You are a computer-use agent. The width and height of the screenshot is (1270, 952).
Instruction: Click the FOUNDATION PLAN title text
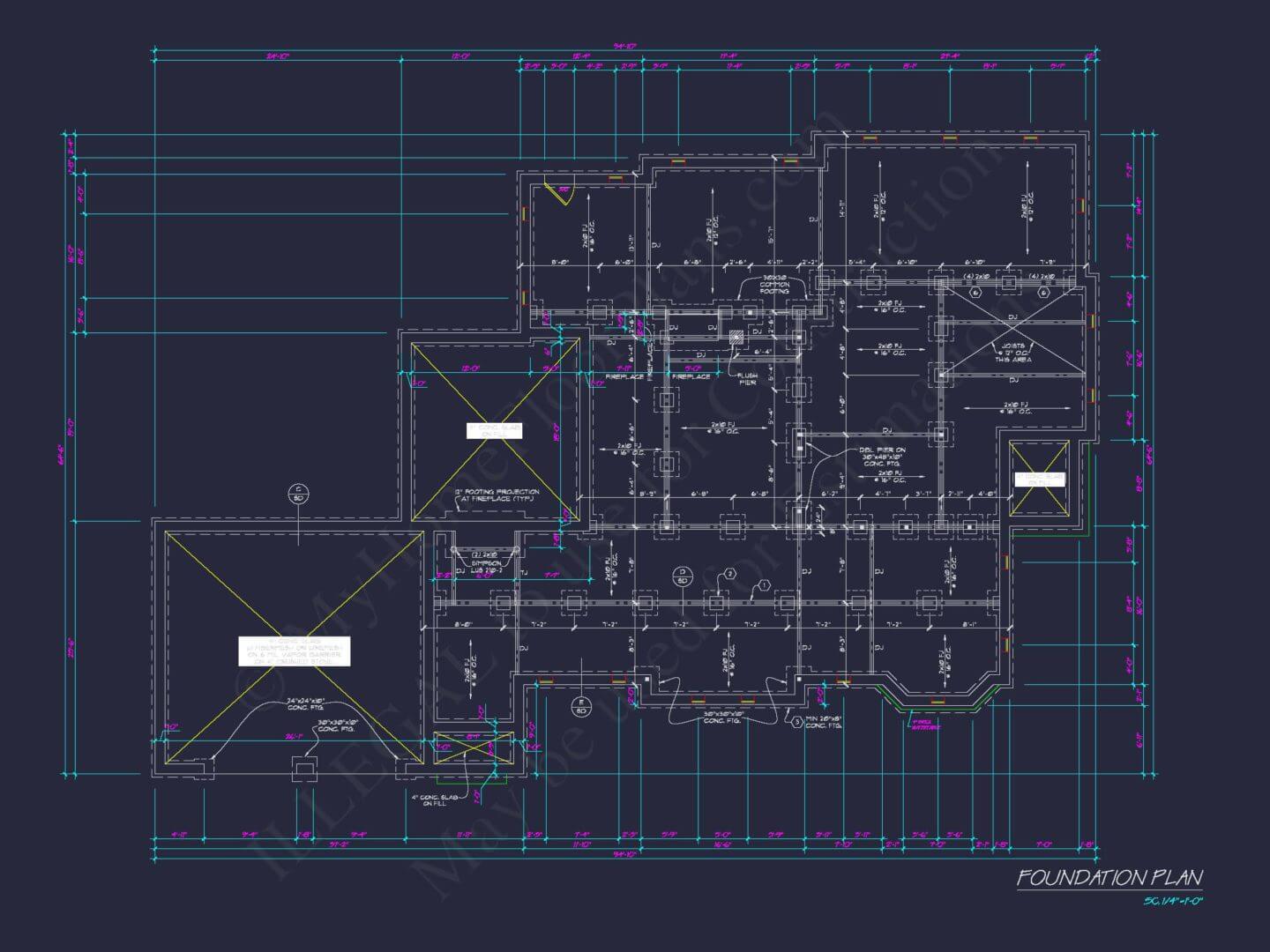(x=1109, y=877)
